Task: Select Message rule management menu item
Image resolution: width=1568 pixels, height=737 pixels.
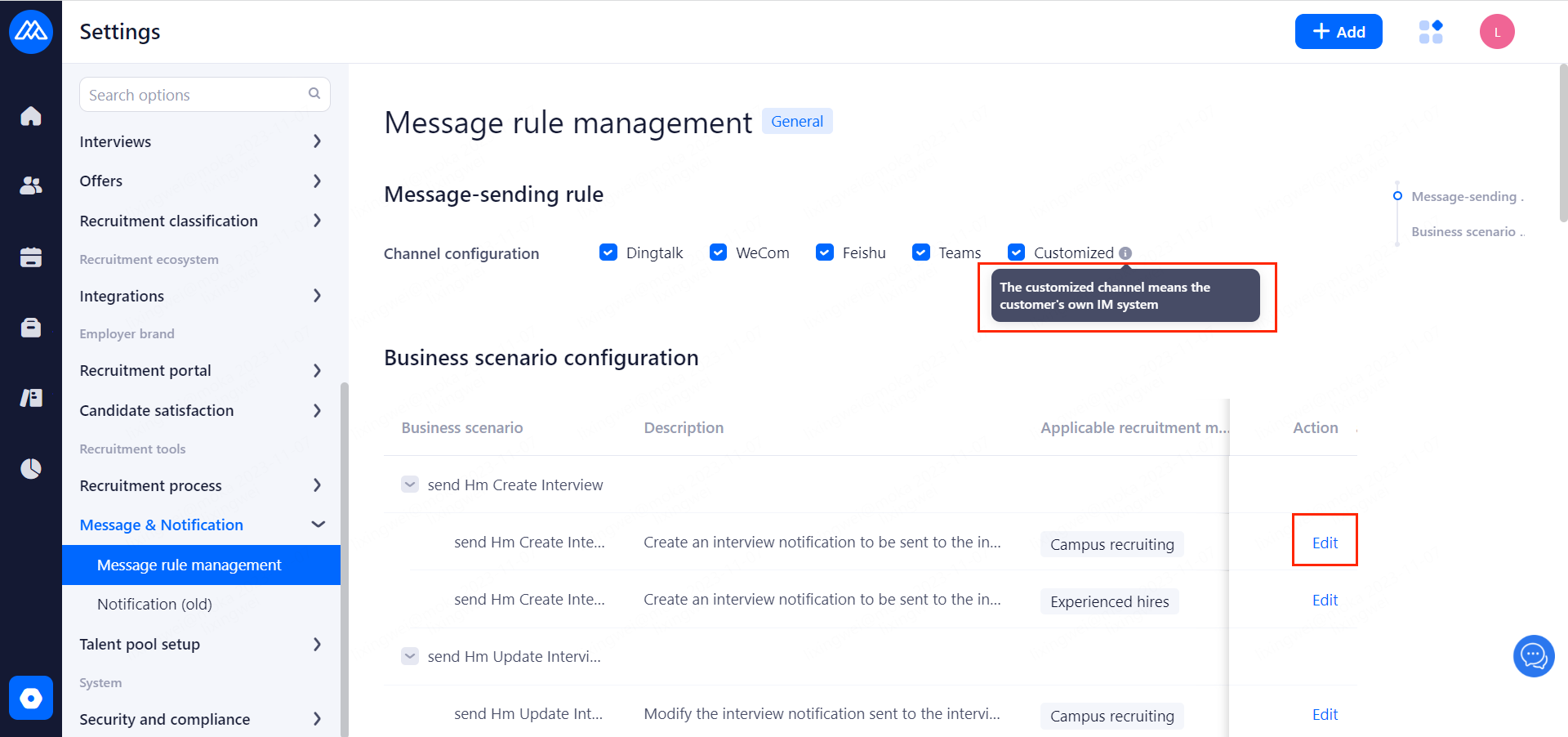Action: click(x=189, y=565)
